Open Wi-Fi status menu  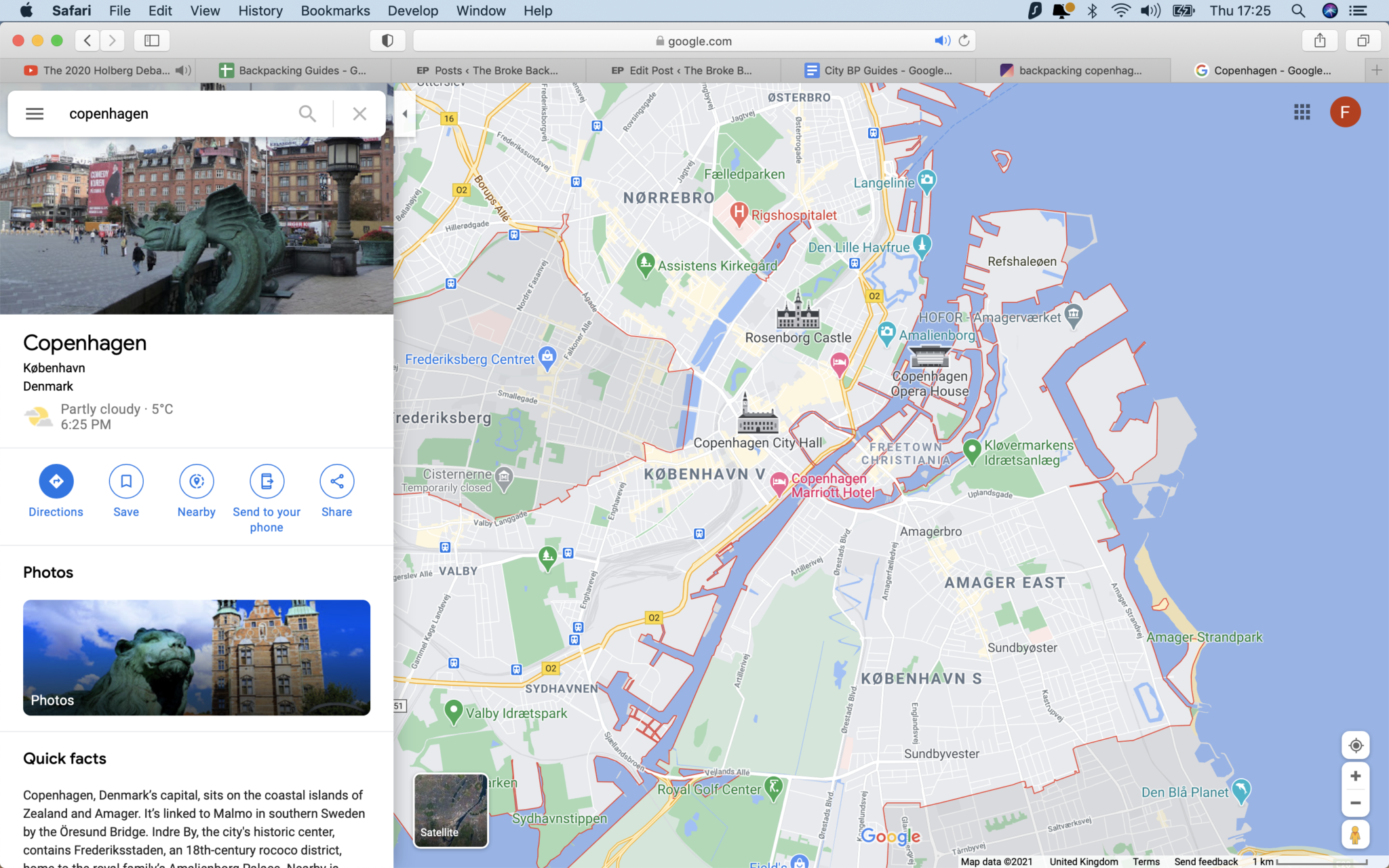pyautogui.click(x=1121, y=11)
